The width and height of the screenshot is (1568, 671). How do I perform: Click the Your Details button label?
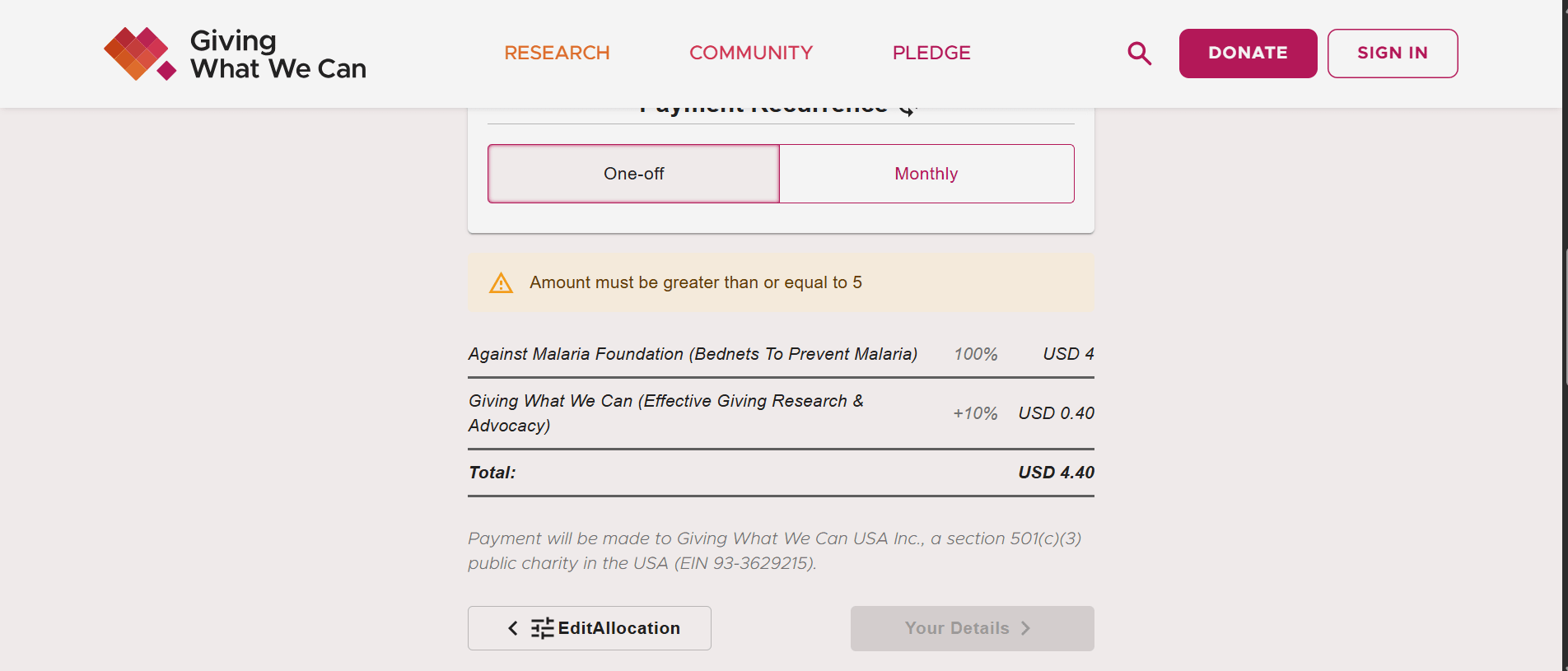(x=956, y=628)
